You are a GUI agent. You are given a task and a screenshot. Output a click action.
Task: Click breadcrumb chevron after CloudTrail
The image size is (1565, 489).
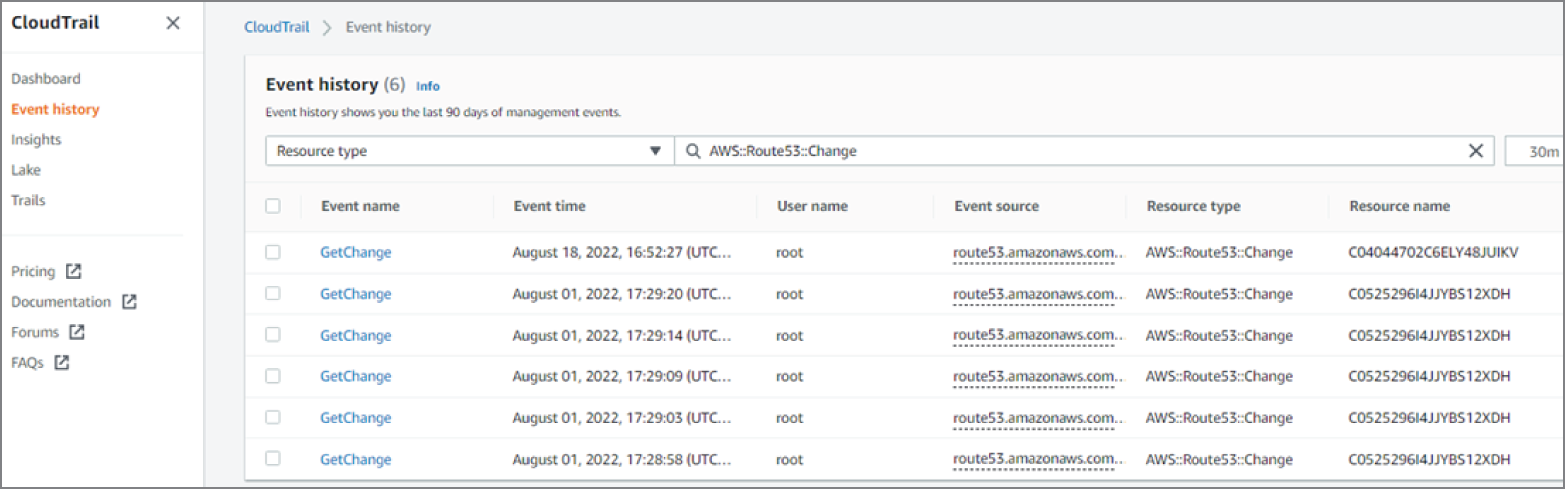coord(326,28)
